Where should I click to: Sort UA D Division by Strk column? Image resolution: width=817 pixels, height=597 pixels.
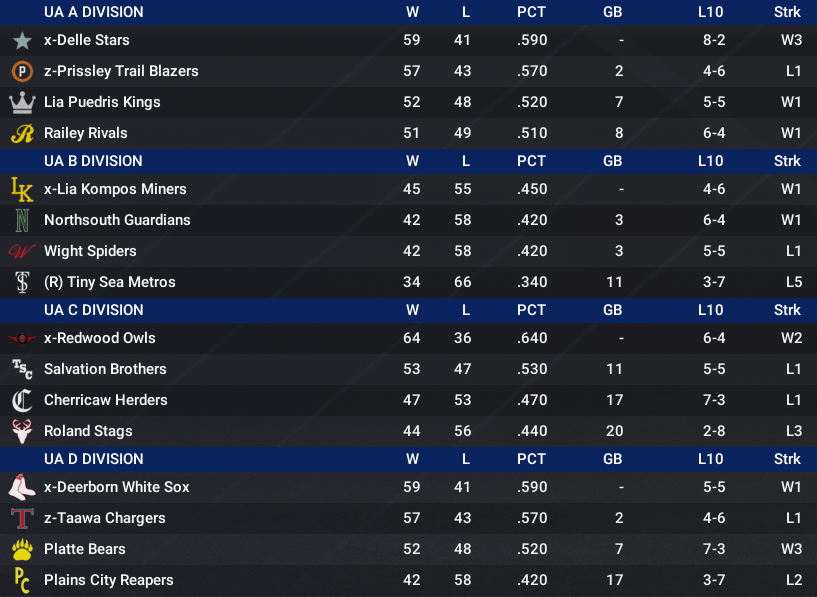point(787,459)
